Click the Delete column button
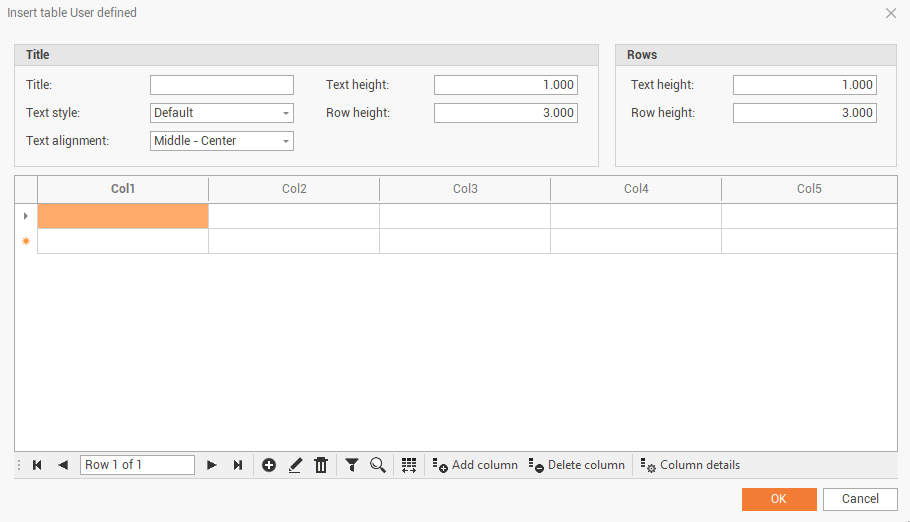The height and width of the screenshot is (522, 910). 577,465
